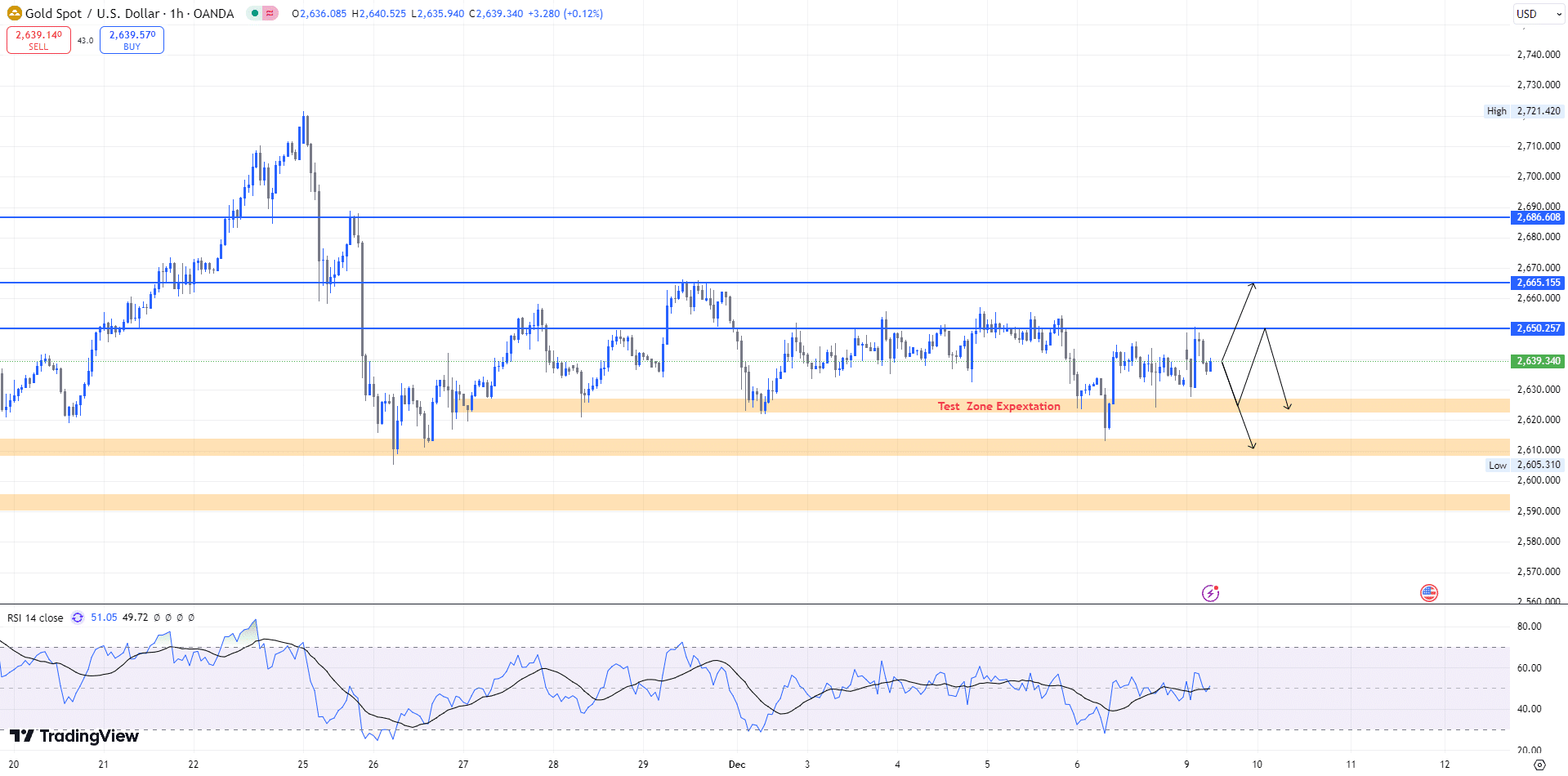The height and width of the screenshot is (776, 1568).
Task: Toggle the second Ø indicator input
Action: pyautogui.click(x=168, y=618)
